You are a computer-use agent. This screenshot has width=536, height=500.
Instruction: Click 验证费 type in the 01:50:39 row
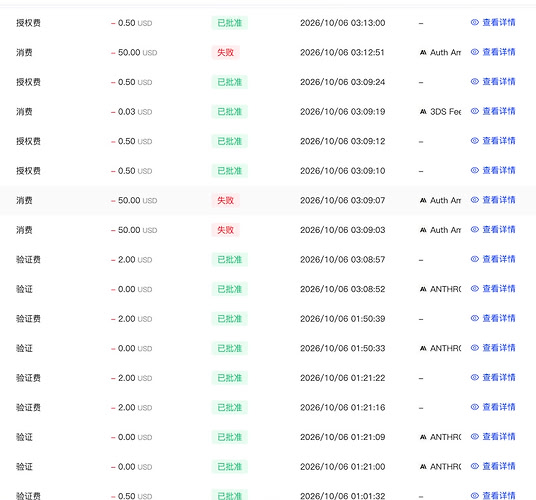[x=28, y=319]
